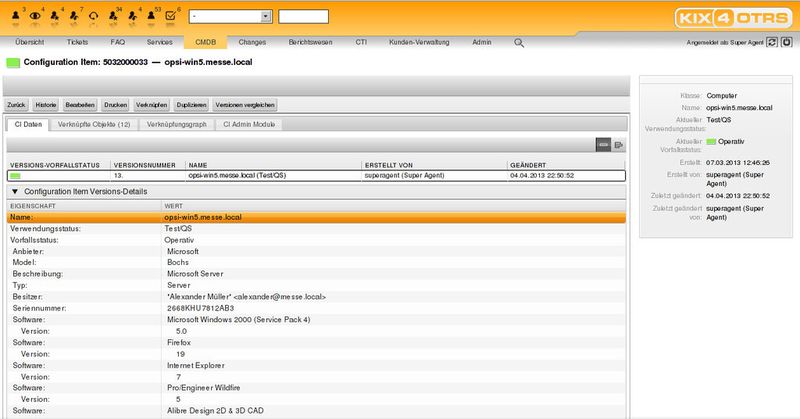Viewport: 800px width, 419px height.
Task: Click the owner value Alexander Müller
Action: [246, 297]
